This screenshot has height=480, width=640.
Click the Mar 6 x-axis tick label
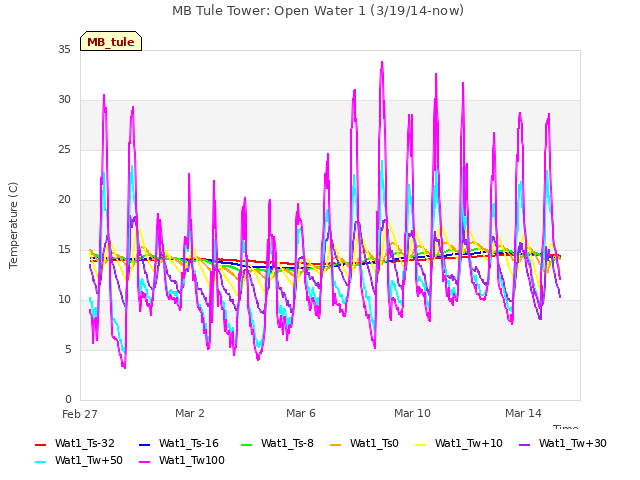[301, 413]
